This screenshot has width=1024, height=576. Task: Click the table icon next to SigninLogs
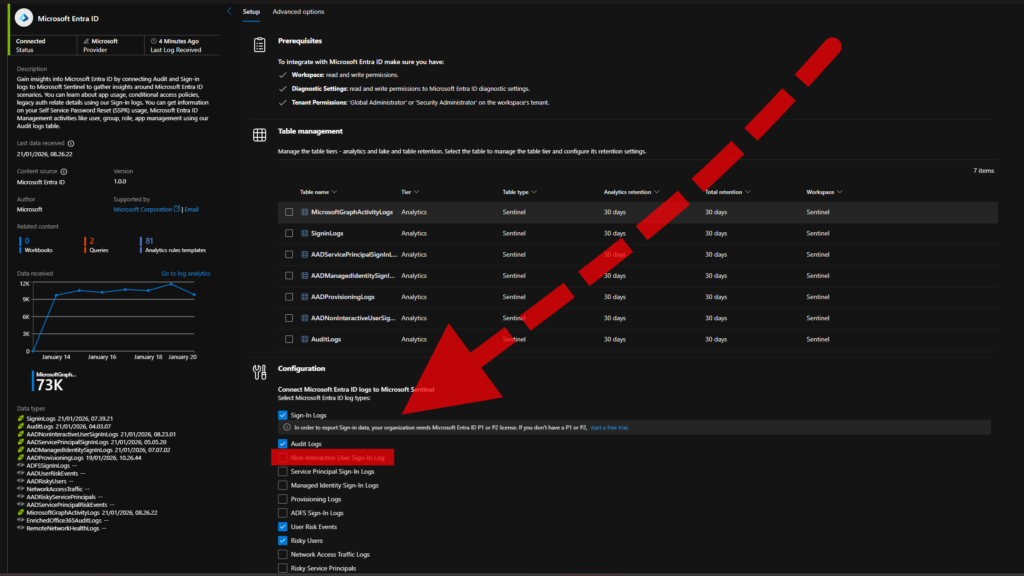[x=304, y=233]
